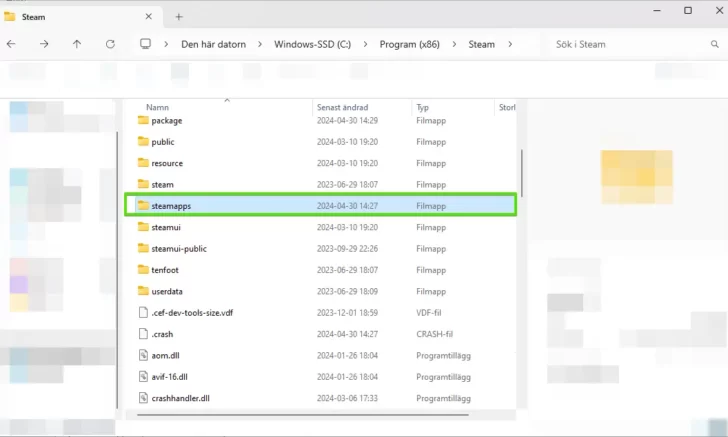Select the aom.dll file icon

coord(143,355)
